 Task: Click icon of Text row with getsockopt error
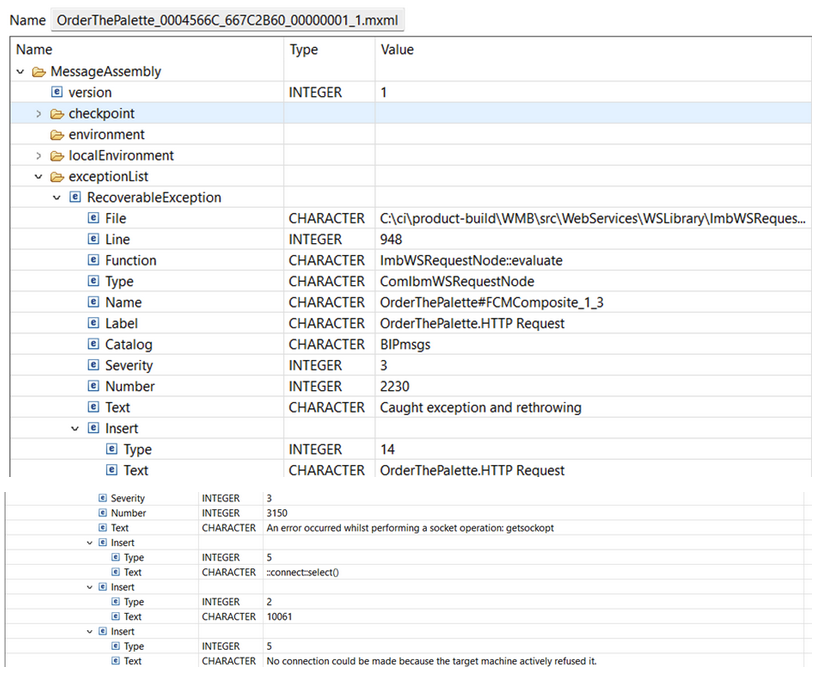(x=103, y=527)
